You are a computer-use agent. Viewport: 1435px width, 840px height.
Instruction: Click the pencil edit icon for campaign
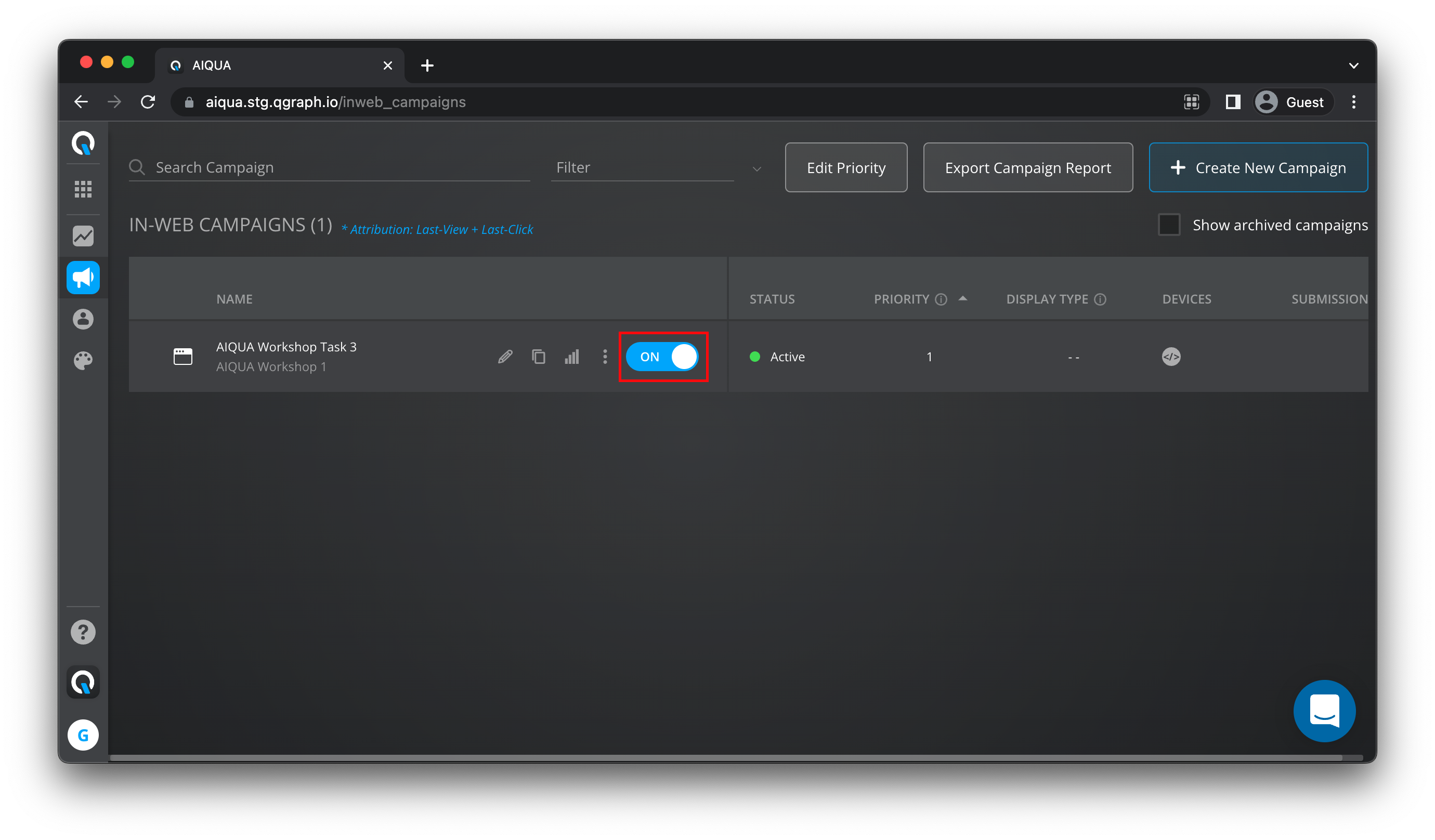[x=505, y=357]
